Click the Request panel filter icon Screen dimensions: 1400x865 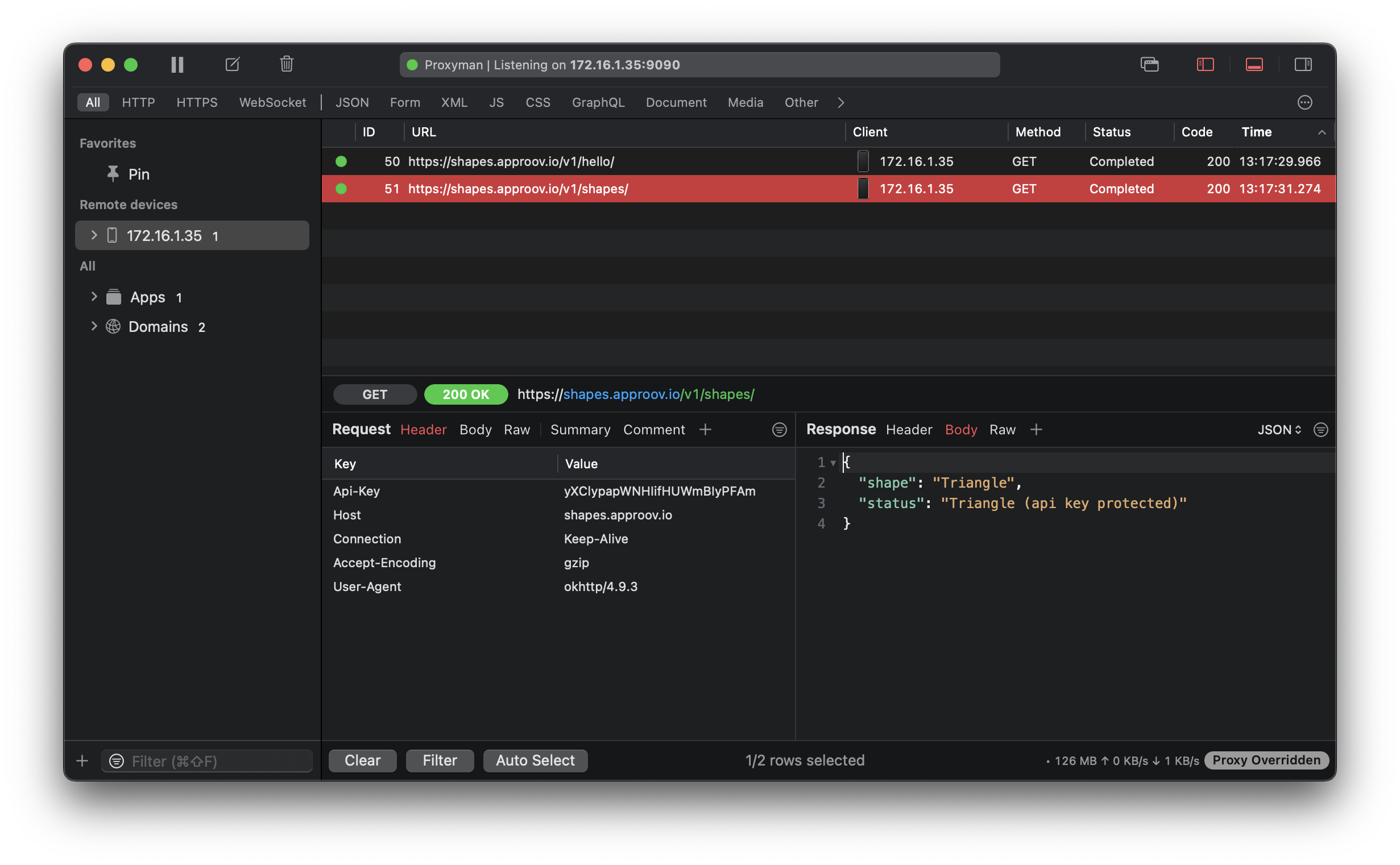[x=779, y=430]
